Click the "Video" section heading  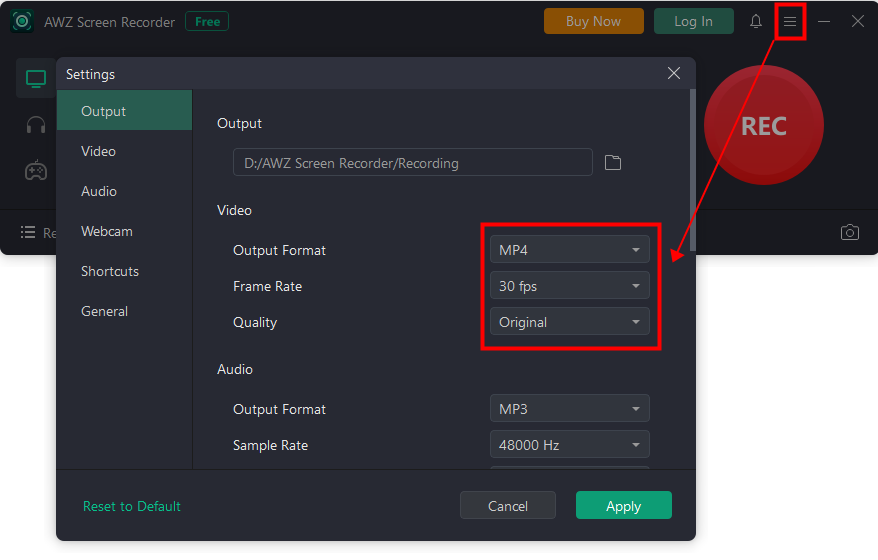click(x=234, y=211)
